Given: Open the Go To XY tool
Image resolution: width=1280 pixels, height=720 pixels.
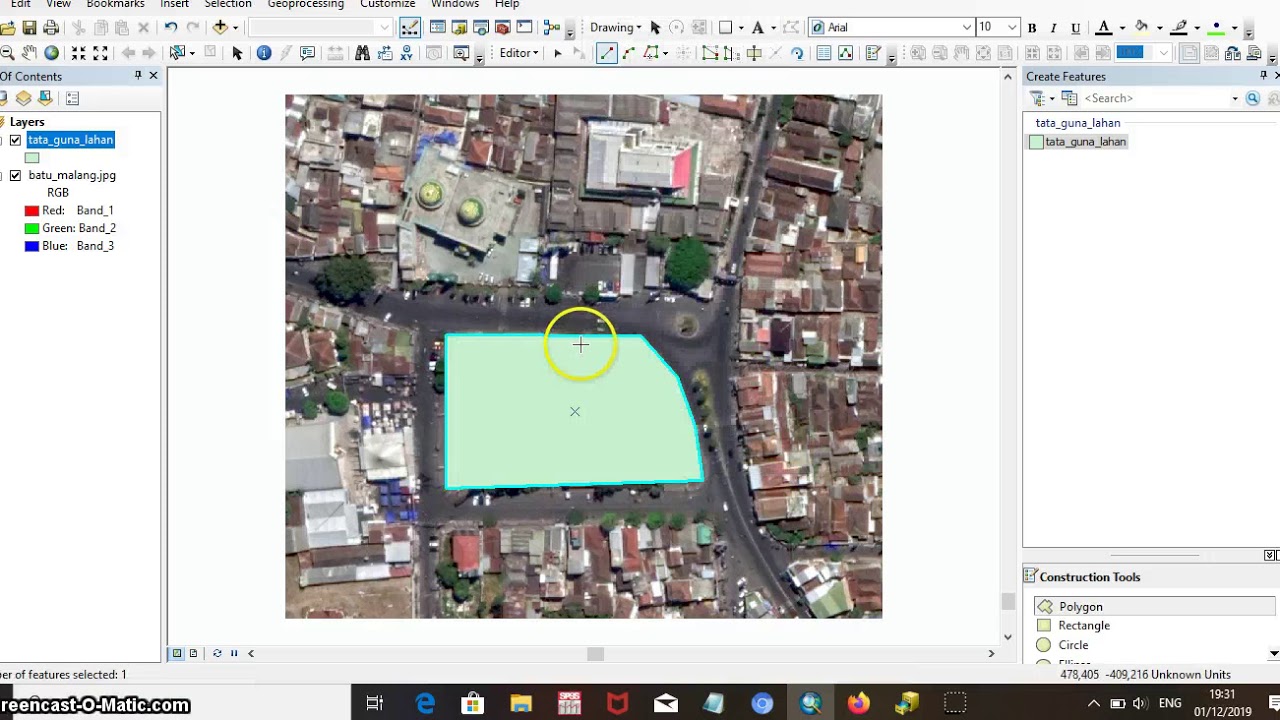Looking at the screenshot, I should [407, 53].
